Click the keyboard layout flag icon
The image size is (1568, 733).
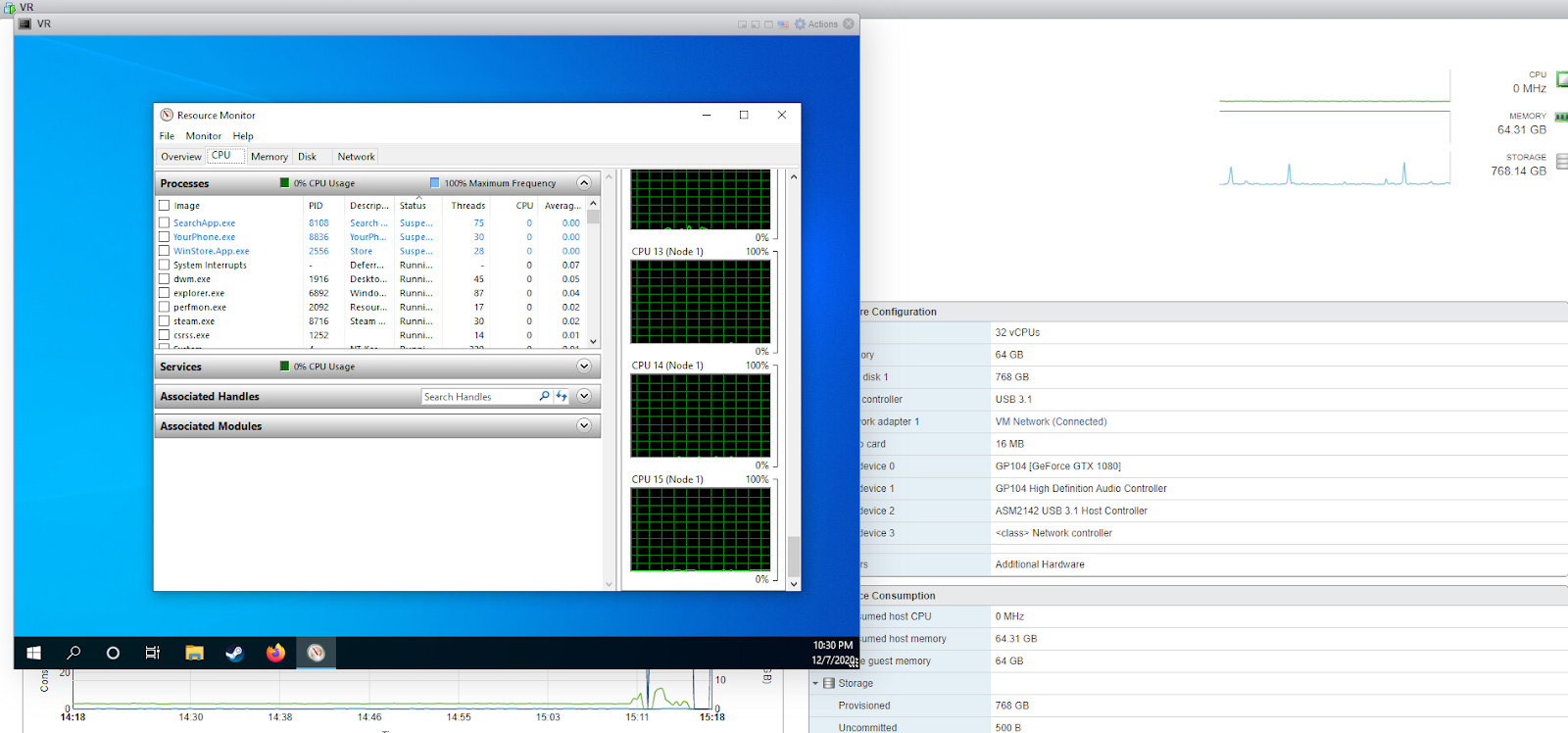(x=783, y=24)
